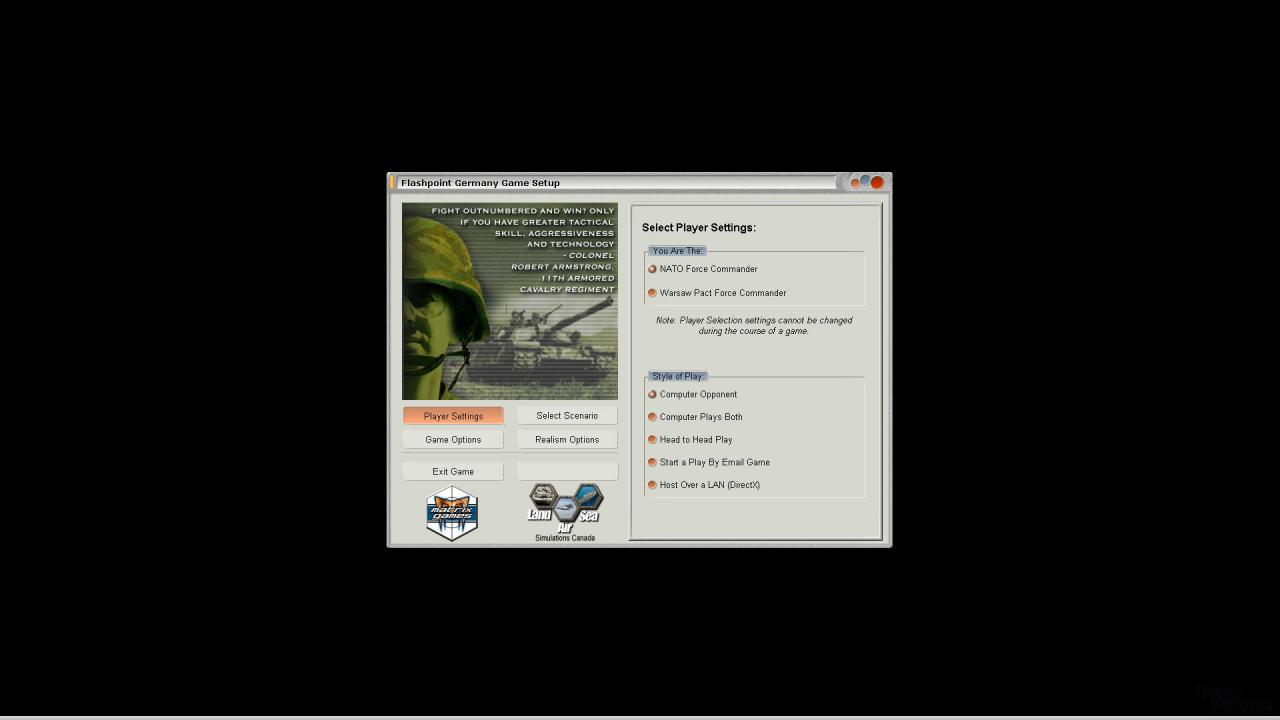1280x720 pixels.
Task: Open the Game Options page
Action: 453,440
